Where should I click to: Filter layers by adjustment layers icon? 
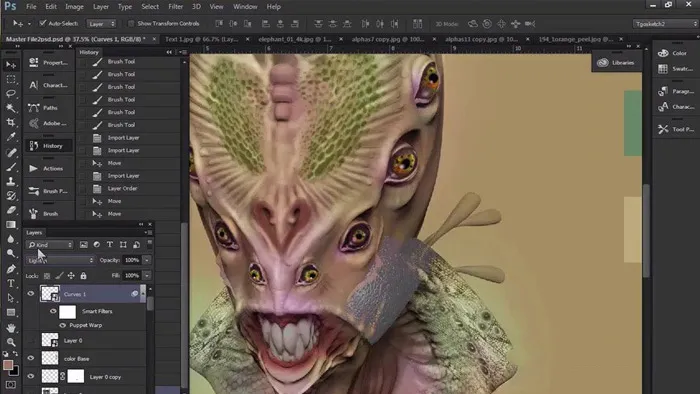pyautogui.click(x=96, y=245)
